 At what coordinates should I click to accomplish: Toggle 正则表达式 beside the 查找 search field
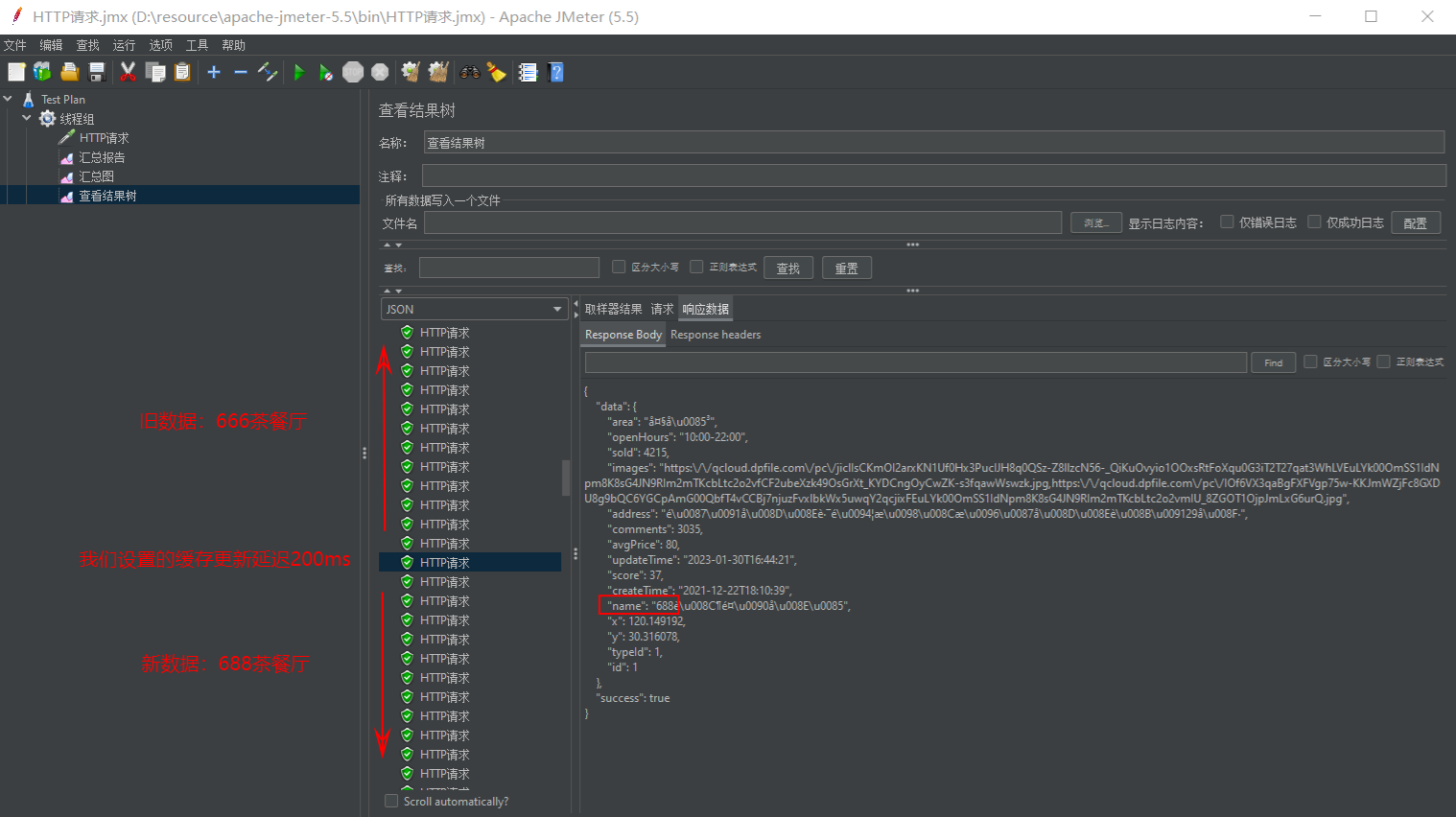[696, 267]
